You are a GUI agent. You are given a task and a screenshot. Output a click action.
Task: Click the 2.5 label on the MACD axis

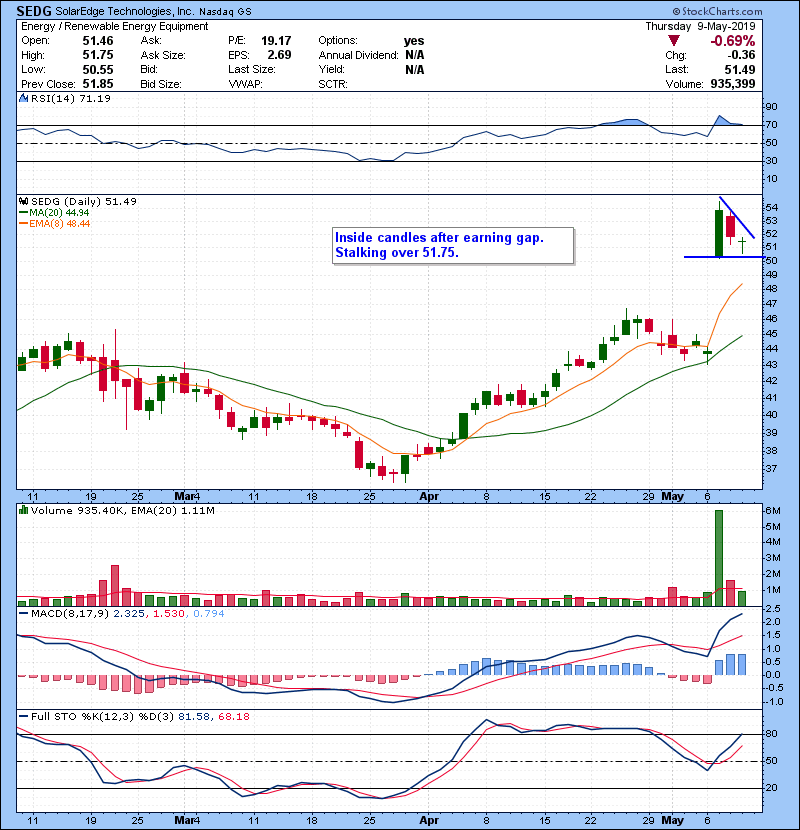pyautogui.click(x=772, y=609)
